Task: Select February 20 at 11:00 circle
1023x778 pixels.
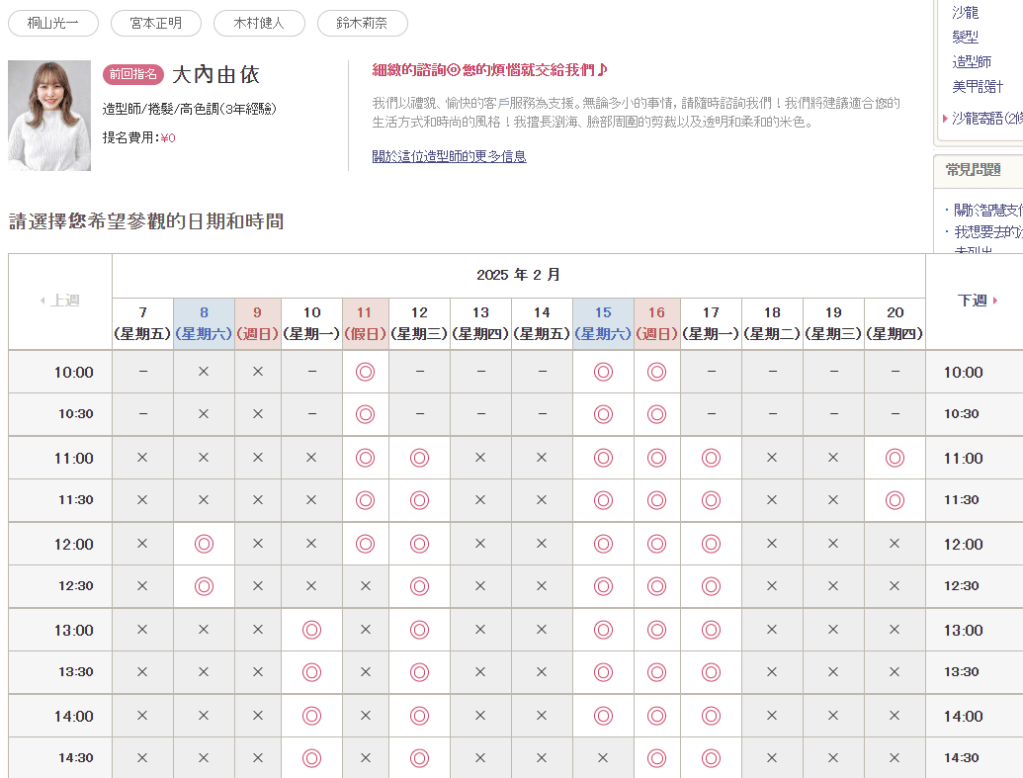Action: [x=895, y=458]
